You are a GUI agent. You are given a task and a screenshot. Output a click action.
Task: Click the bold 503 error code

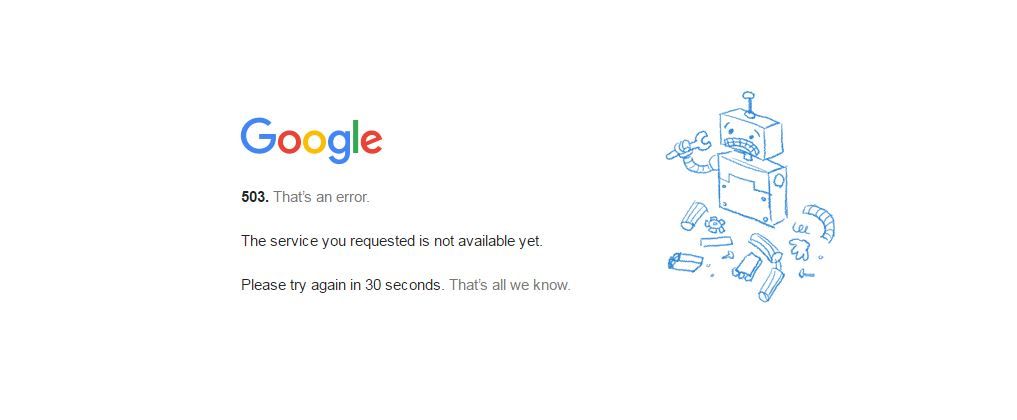click(254, 197)
